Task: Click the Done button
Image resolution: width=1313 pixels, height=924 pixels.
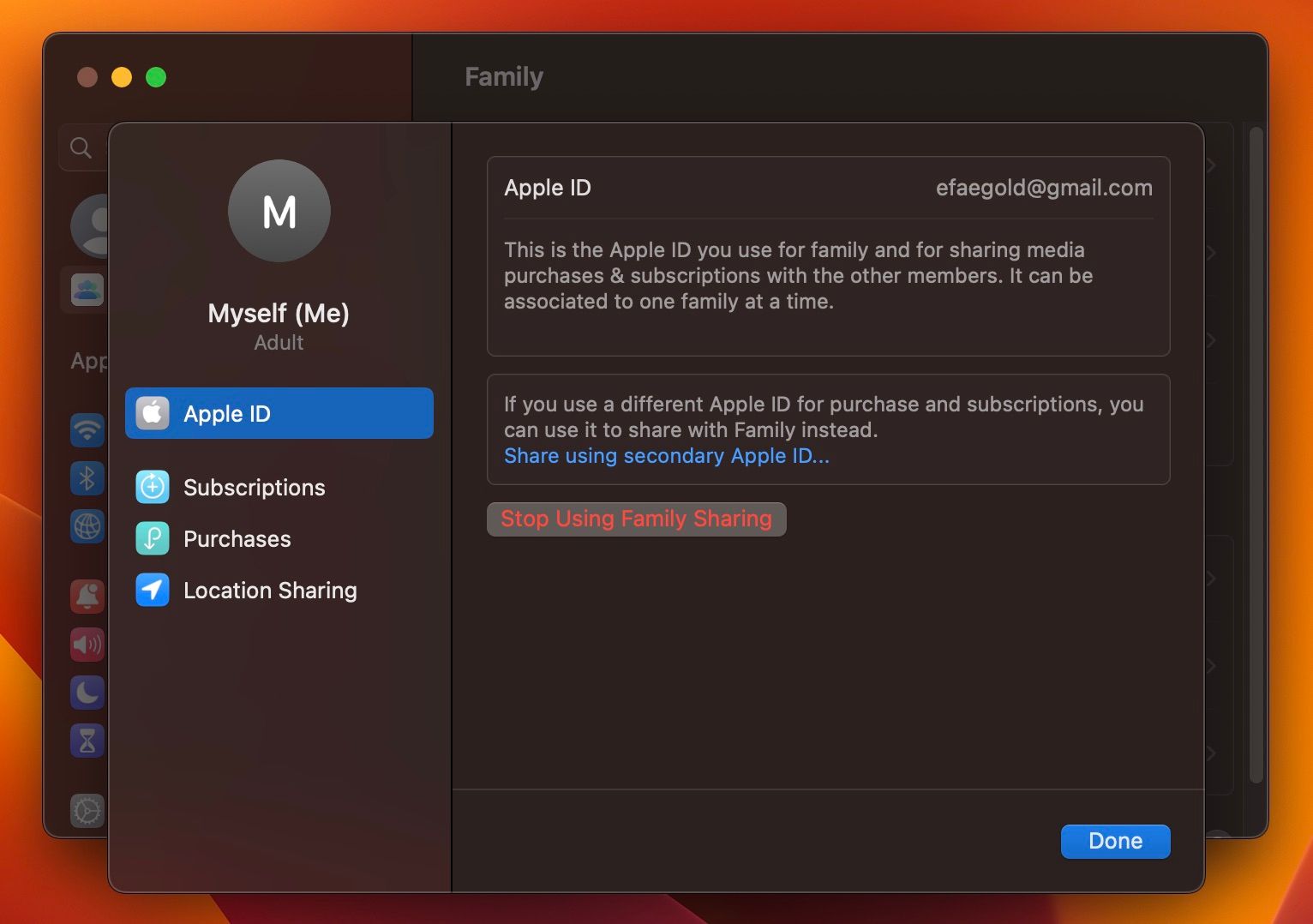Action: (1115, 841)
